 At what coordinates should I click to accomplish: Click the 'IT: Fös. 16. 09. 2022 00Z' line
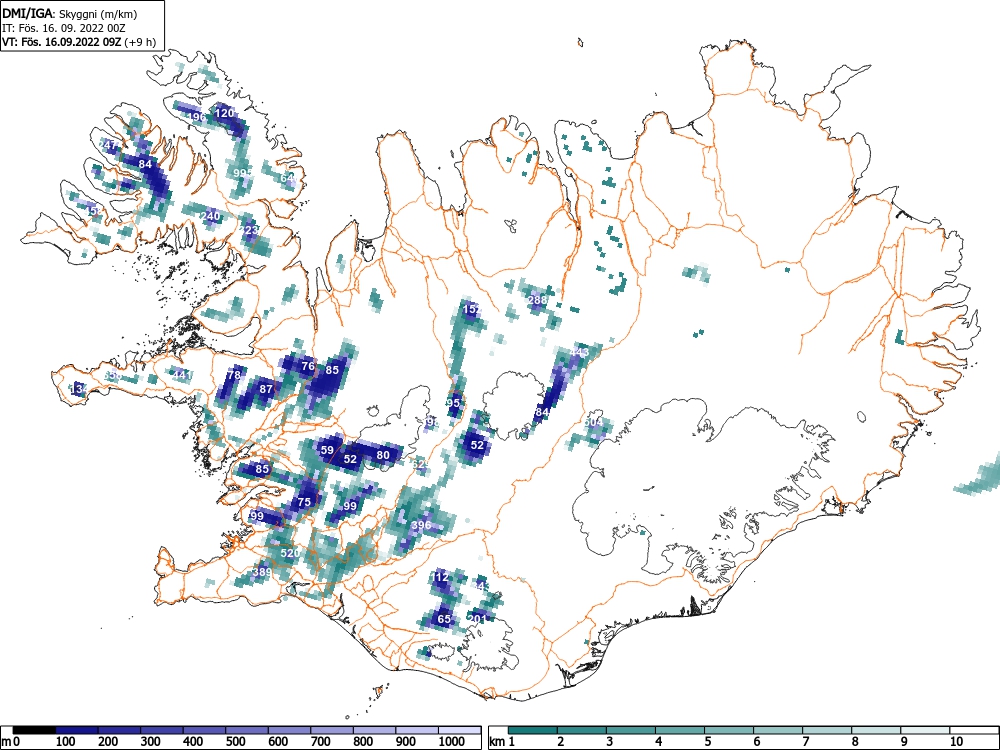(x=64, y=28)
